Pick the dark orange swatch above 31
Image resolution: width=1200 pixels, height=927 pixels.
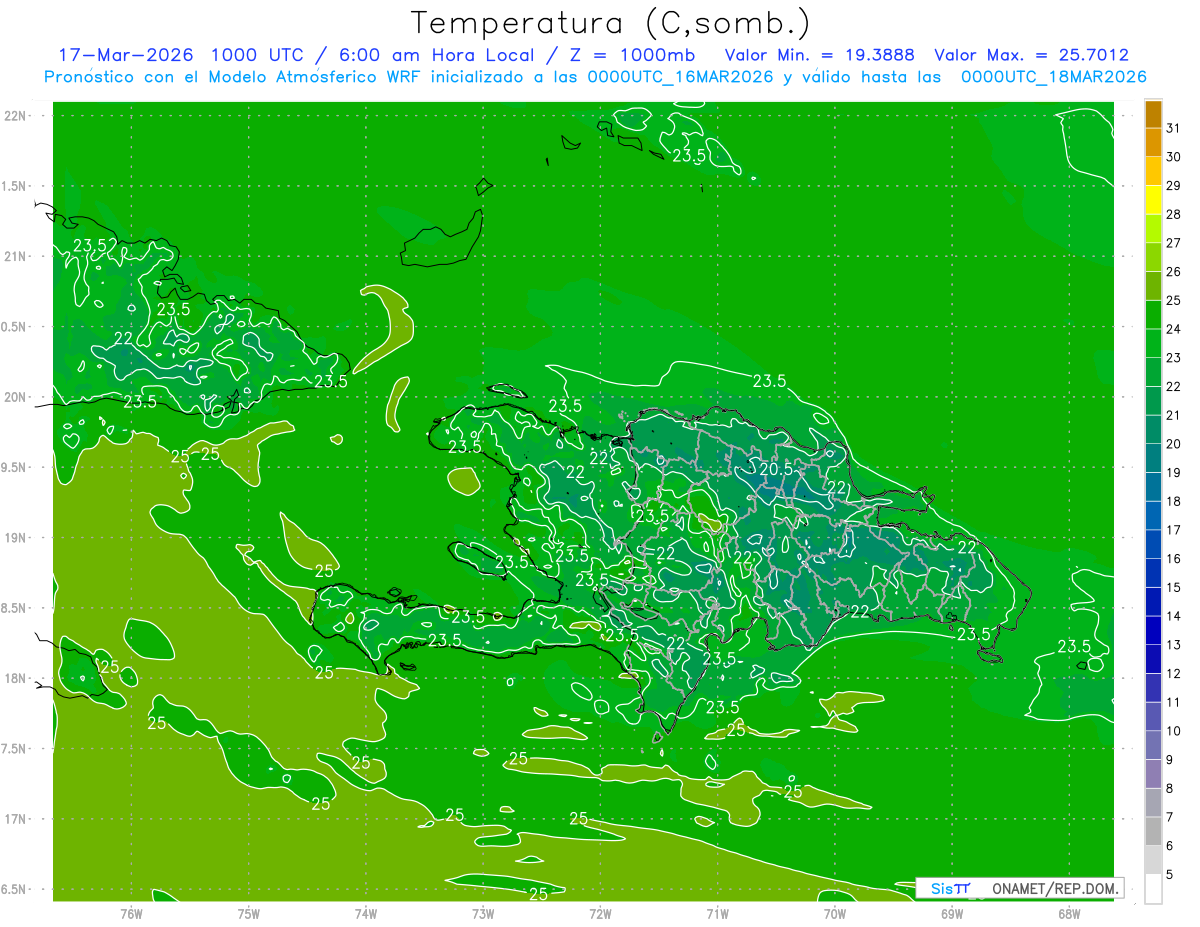click(1153, 114)
